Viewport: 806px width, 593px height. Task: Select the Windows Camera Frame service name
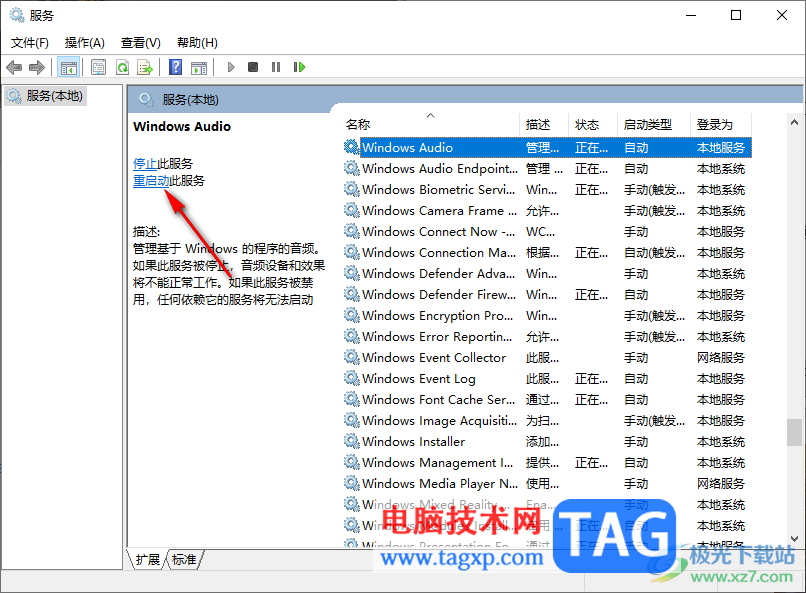pos(439,210)
